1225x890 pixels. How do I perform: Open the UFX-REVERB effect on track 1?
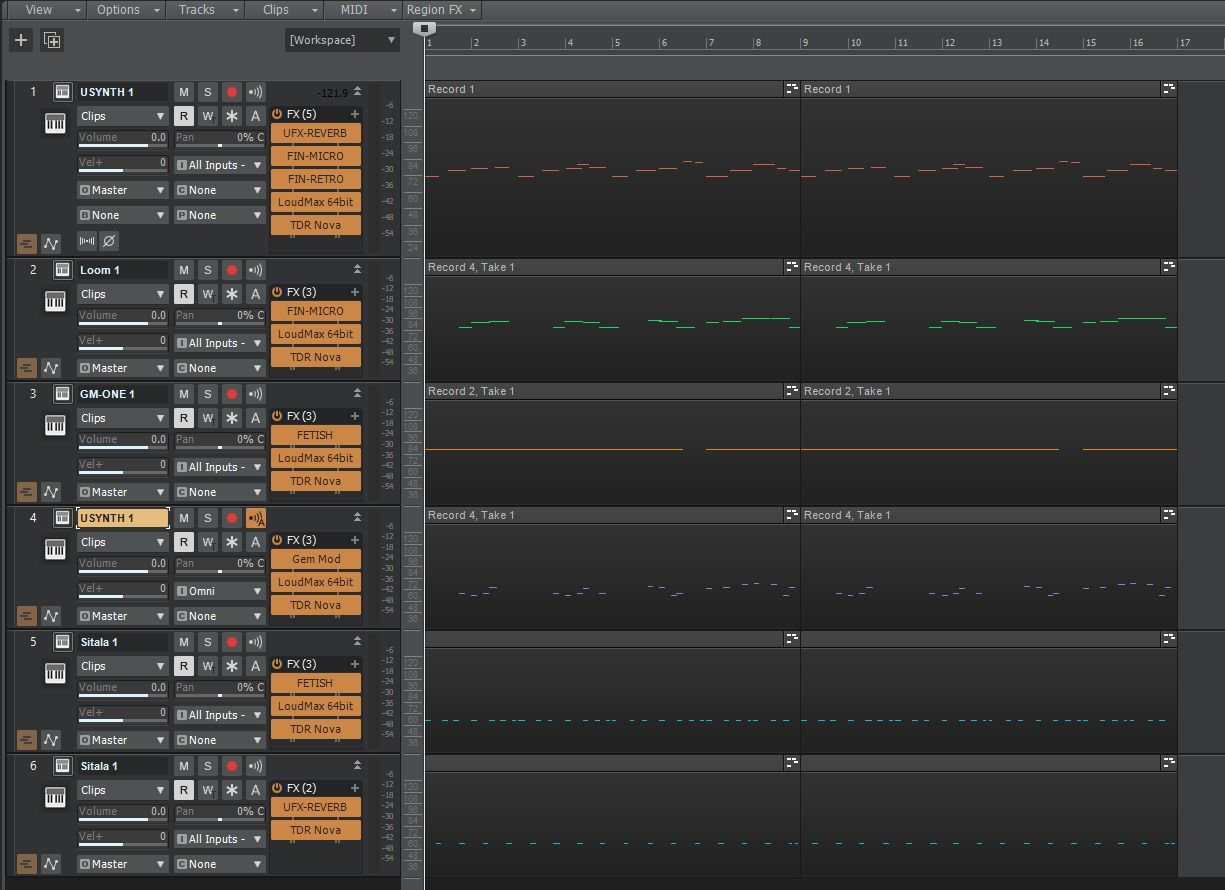pos(315,133)
